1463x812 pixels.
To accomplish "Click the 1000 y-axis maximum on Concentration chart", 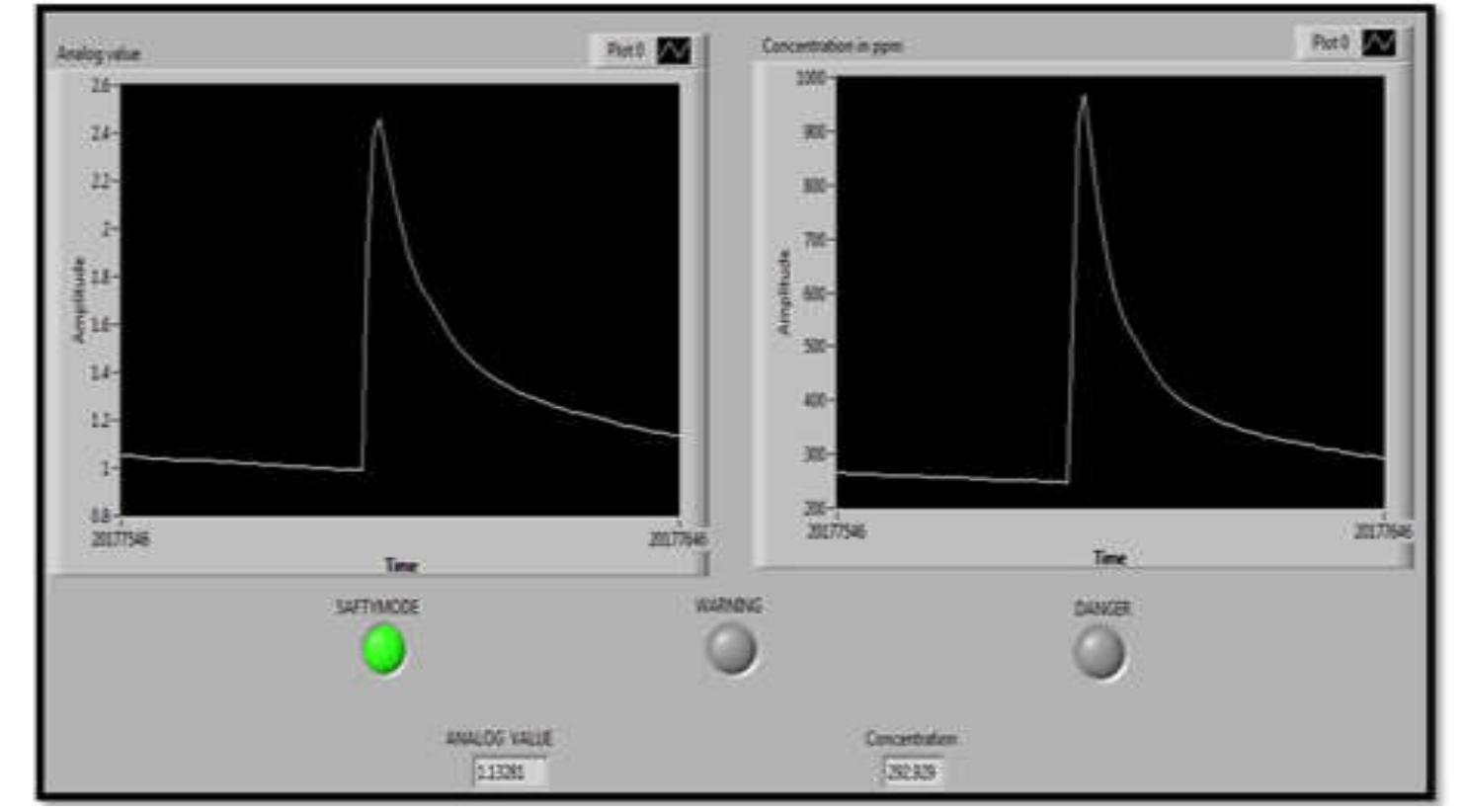I will pos(812,77).
